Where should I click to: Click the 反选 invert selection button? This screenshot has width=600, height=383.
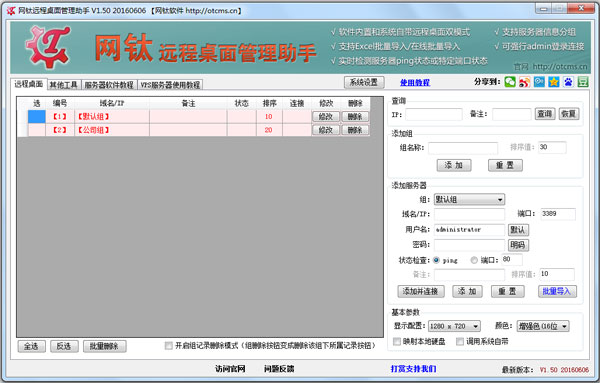point(64,346)
